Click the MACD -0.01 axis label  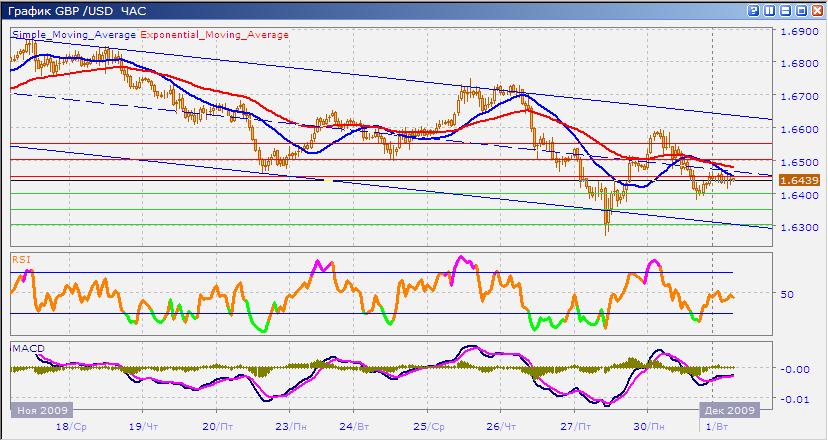click(794, 401)
